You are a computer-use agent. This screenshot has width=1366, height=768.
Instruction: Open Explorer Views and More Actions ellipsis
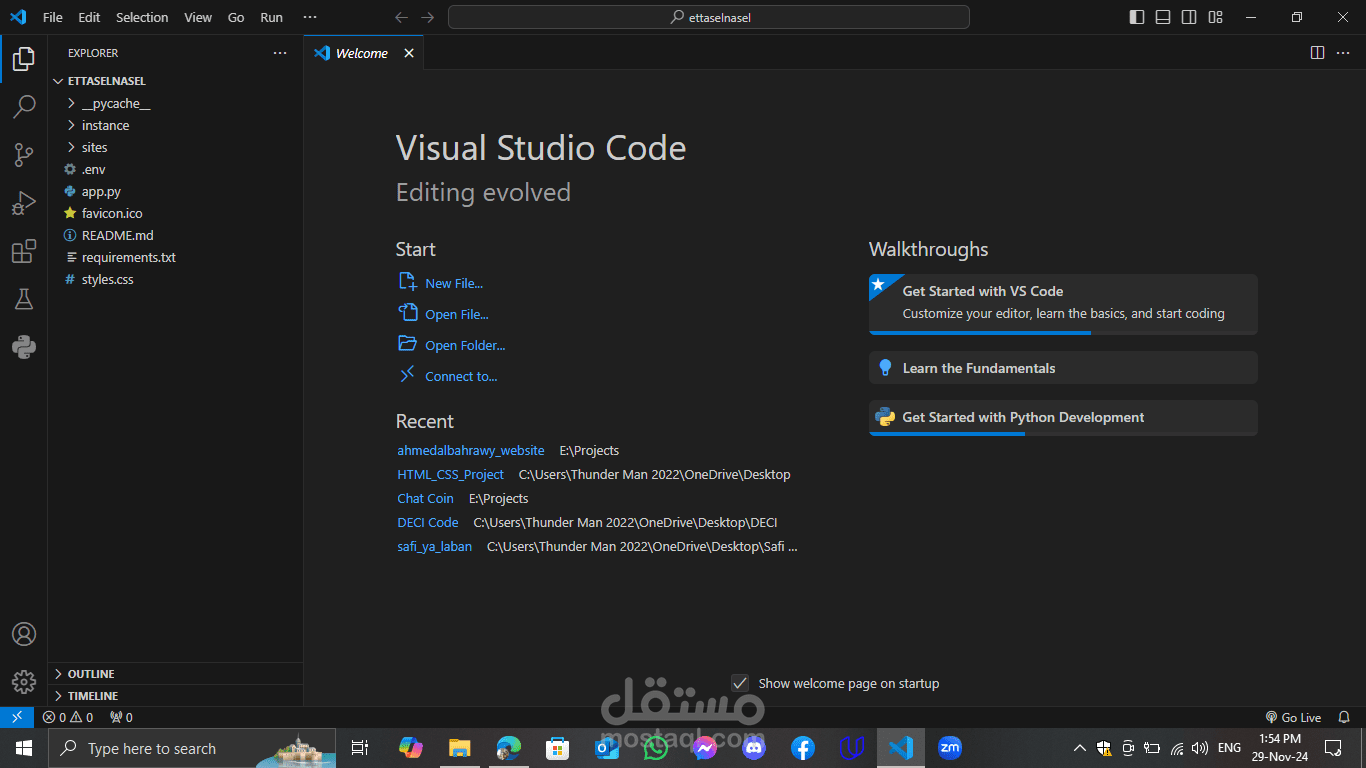coord(280,53)
